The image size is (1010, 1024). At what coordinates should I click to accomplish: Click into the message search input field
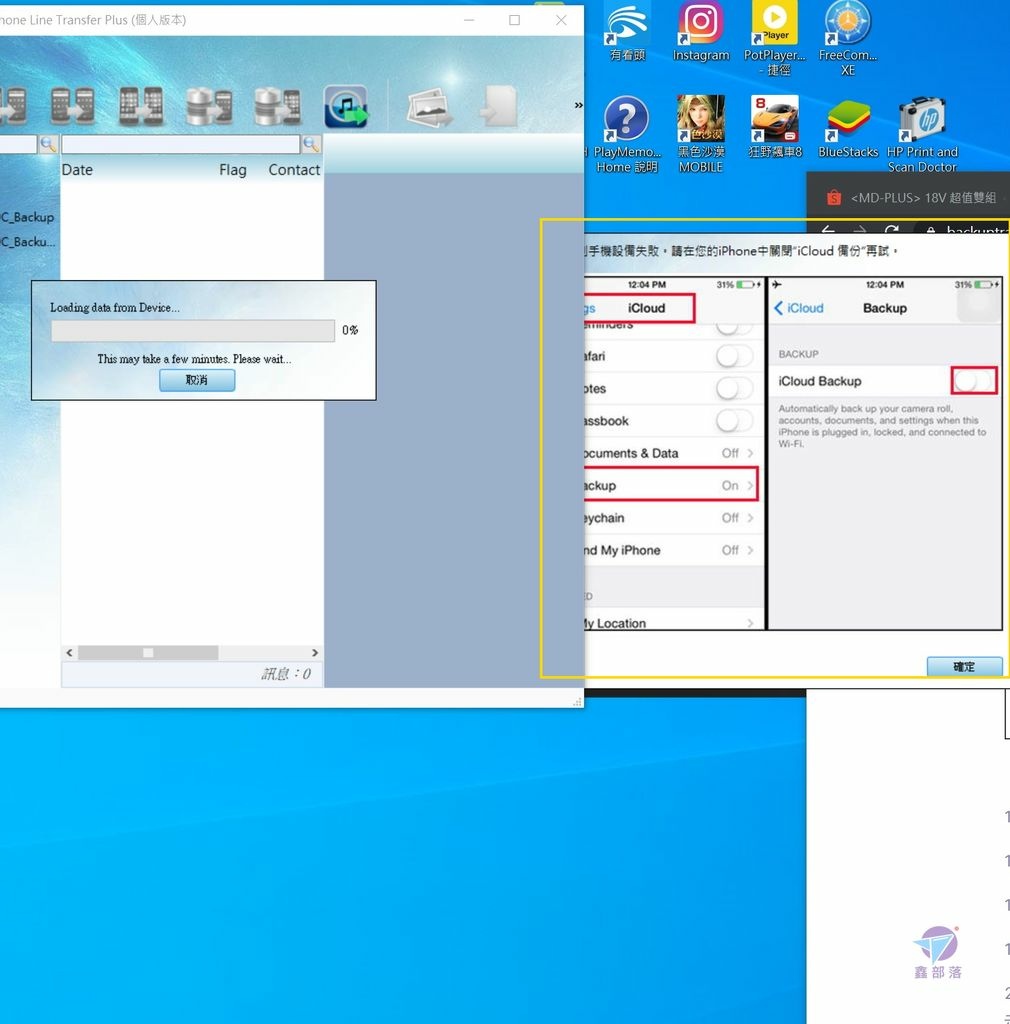[x=181, y=144]
